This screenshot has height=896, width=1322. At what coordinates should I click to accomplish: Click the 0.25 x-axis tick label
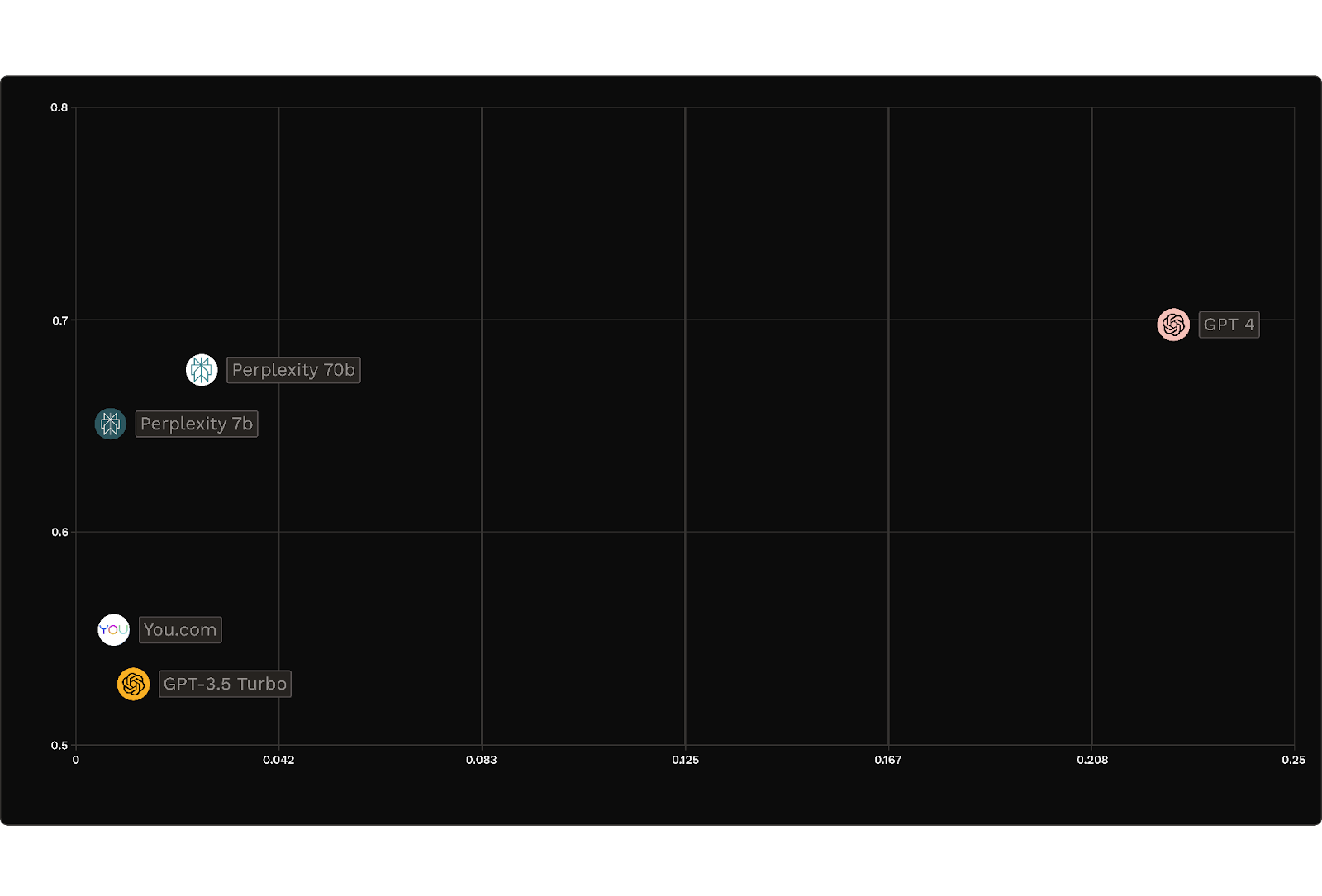tap(1294, 760)
